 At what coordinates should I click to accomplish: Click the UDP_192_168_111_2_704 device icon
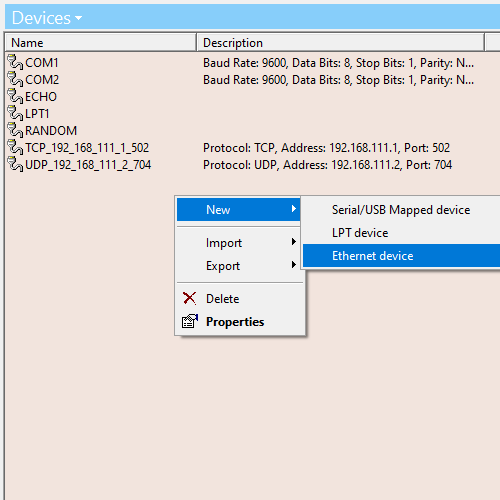click(15, 164)
